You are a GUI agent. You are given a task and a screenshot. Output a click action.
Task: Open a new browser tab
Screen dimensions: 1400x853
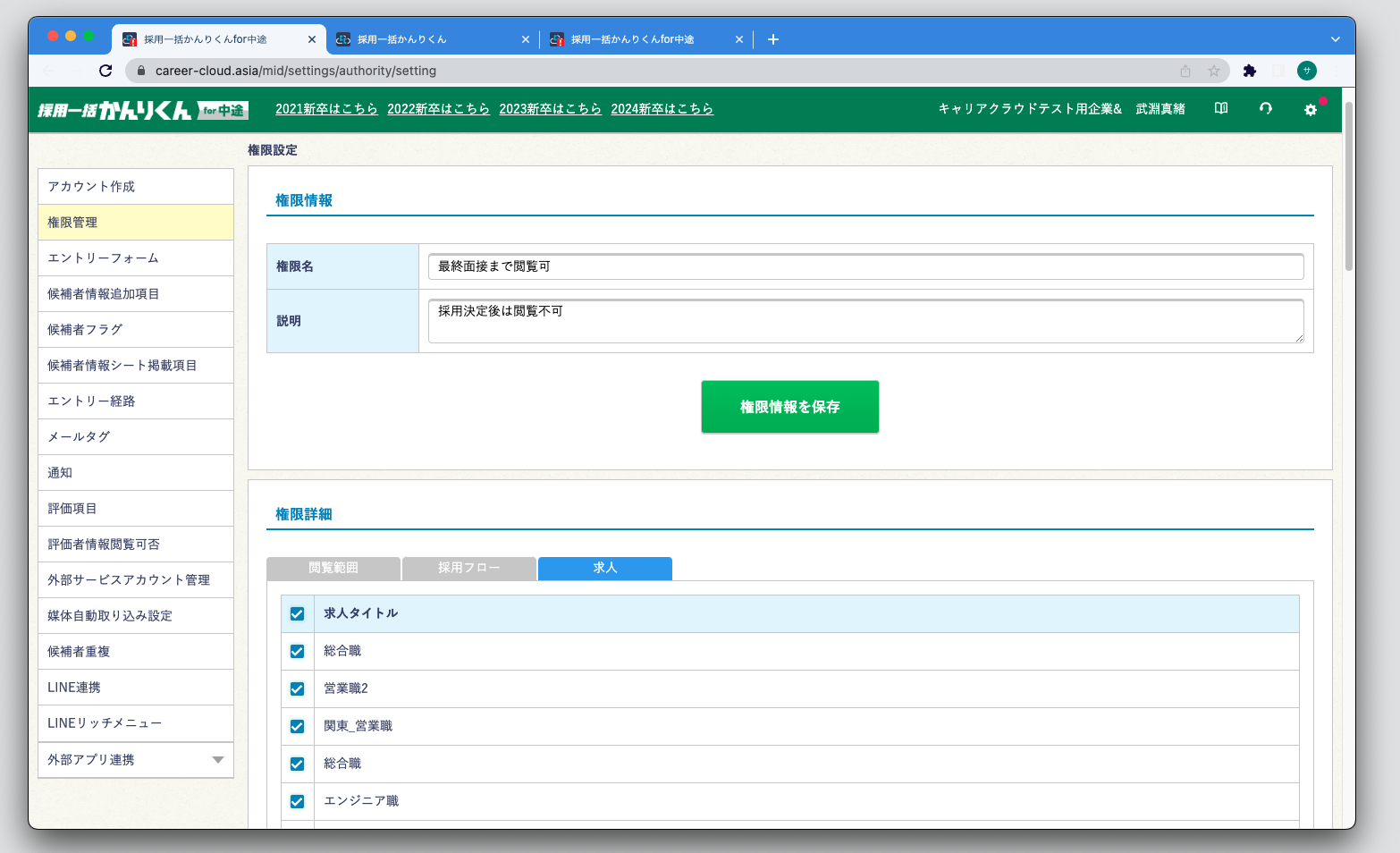(x=773, y=39)
